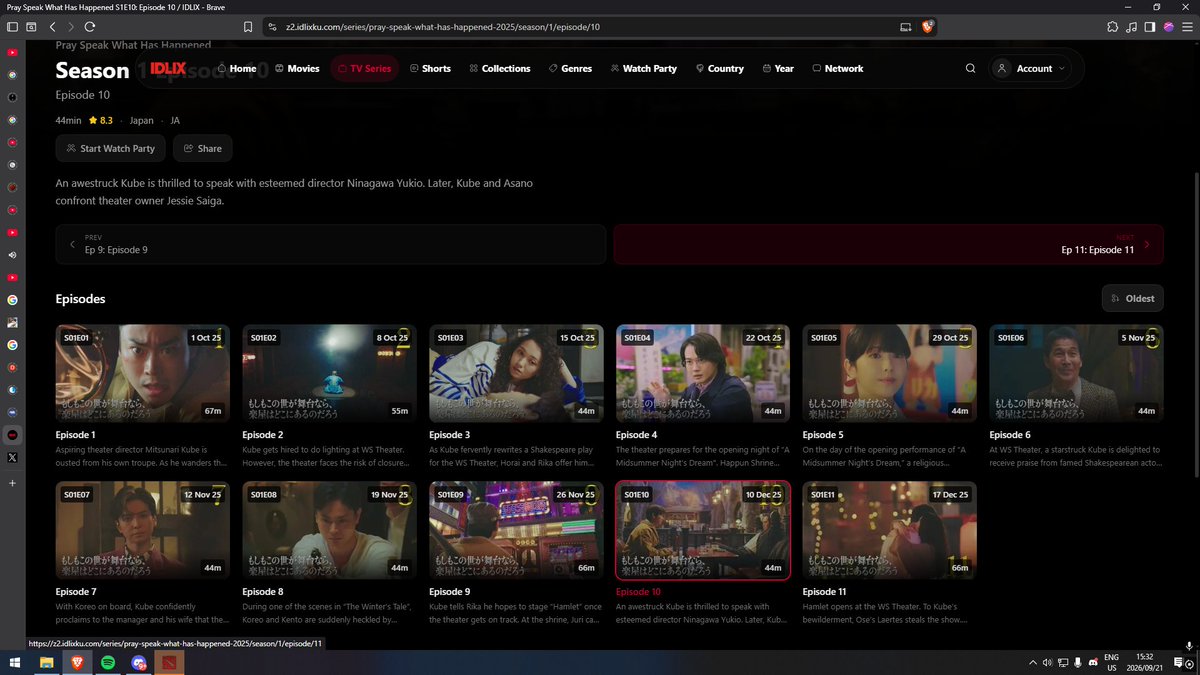The height and width of the screenshot is (675, 1200).
Task: Toggle the Brave sidebar panel button
Action: 1150,27
